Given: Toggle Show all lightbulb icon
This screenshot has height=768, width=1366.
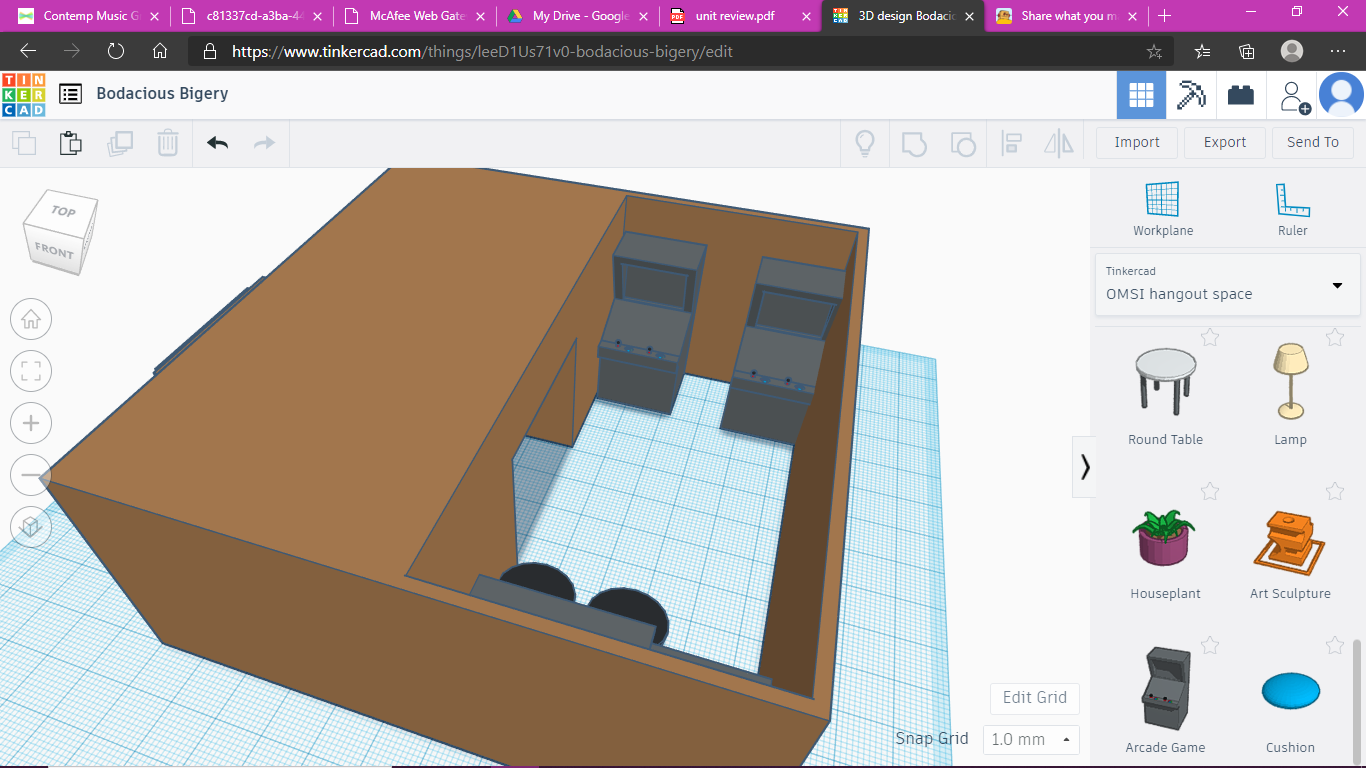Looking at the screenshot, I should [x=865, y=143].
